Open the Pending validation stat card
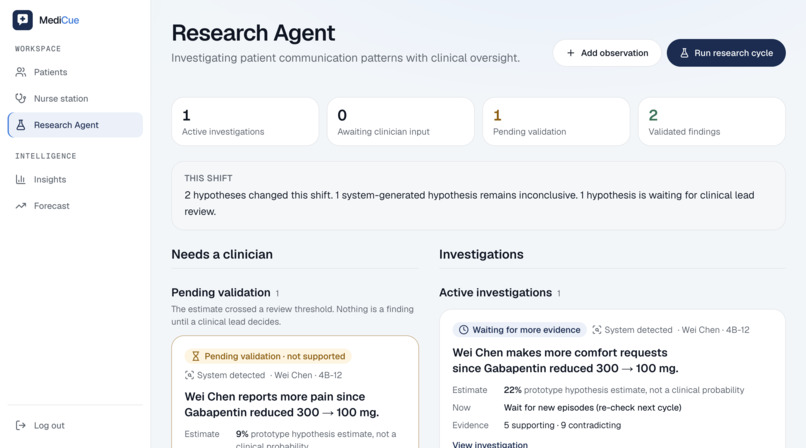The width and height of the screenshot is (806, 448). tap(556, 122)
